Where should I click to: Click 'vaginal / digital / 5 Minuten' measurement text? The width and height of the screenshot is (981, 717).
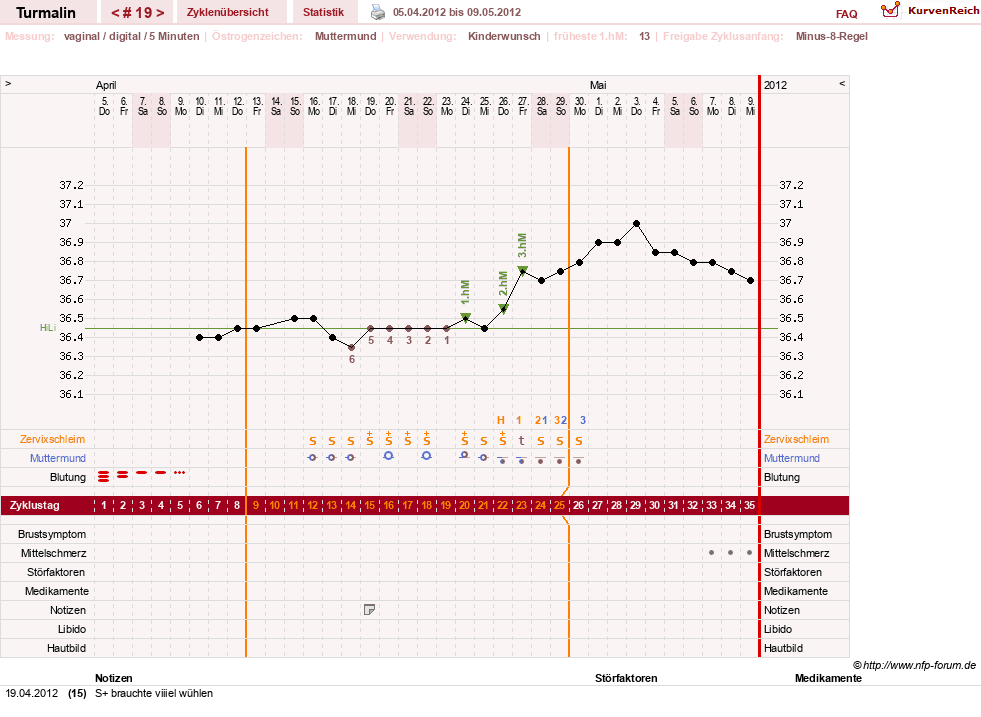pyautogui.click(x=131, y=36)
